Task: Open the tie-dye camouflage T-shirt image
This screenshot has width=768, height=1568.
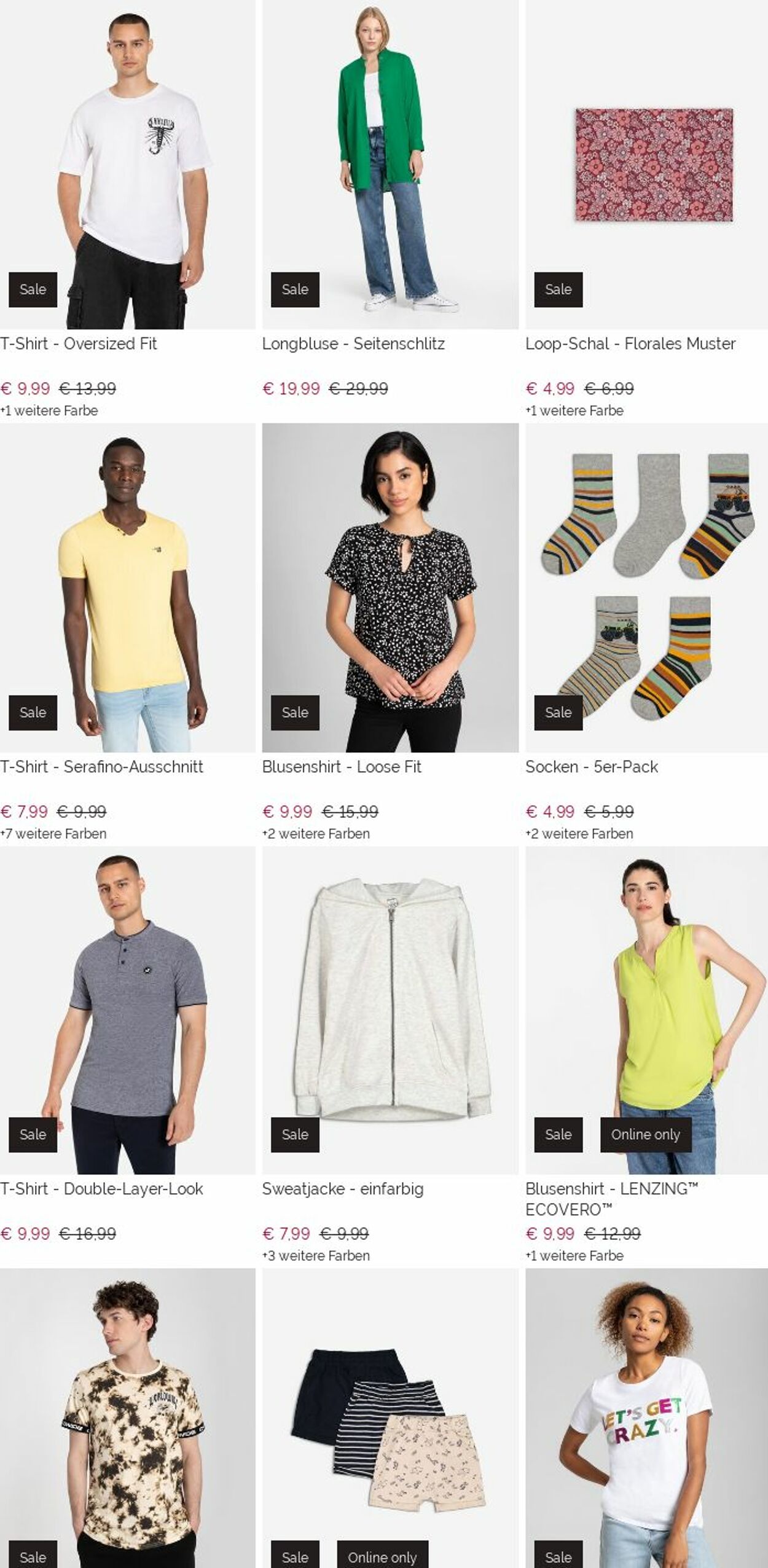Action: tap(128, 1418)
